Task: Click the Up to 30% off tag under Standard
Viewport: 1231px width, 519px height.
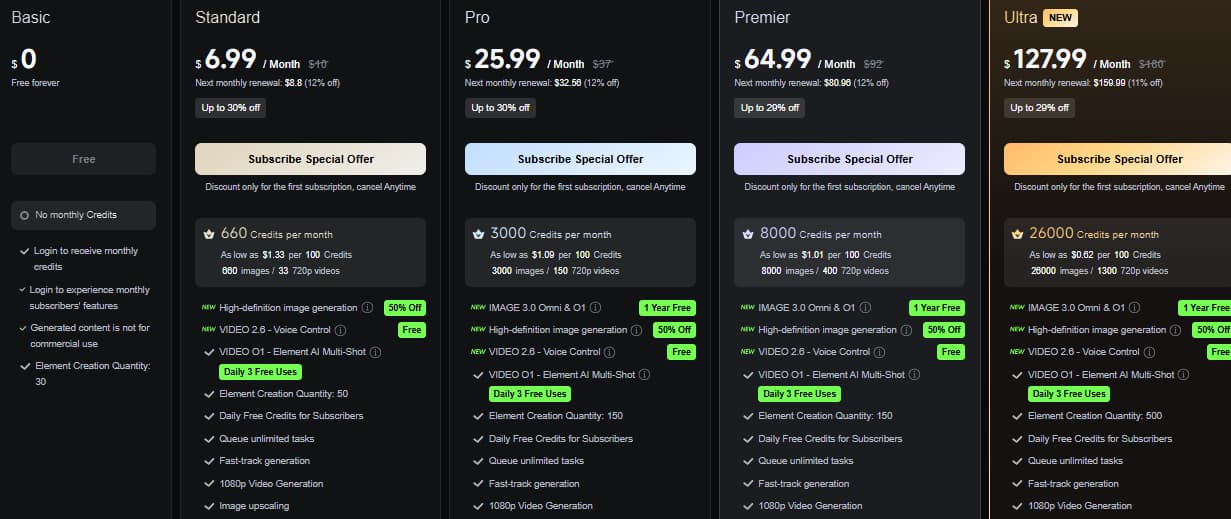Action: coord(230,108)
